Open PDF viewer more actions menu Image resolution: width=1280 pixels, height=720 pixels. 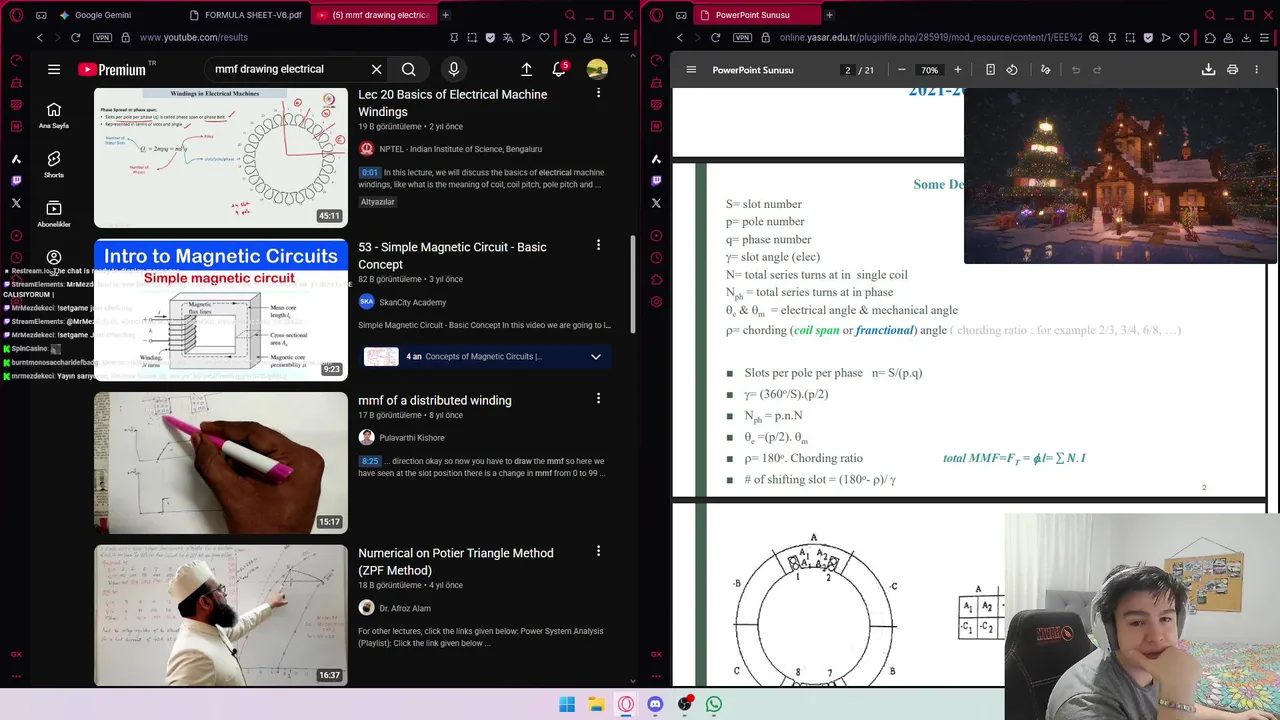[1257, 70]
